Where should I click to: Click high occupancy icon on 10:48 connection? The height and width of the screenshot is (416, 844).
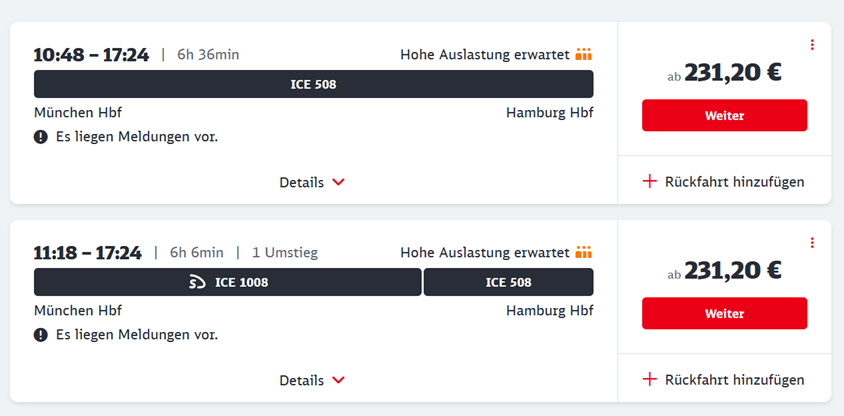point(583,54)
